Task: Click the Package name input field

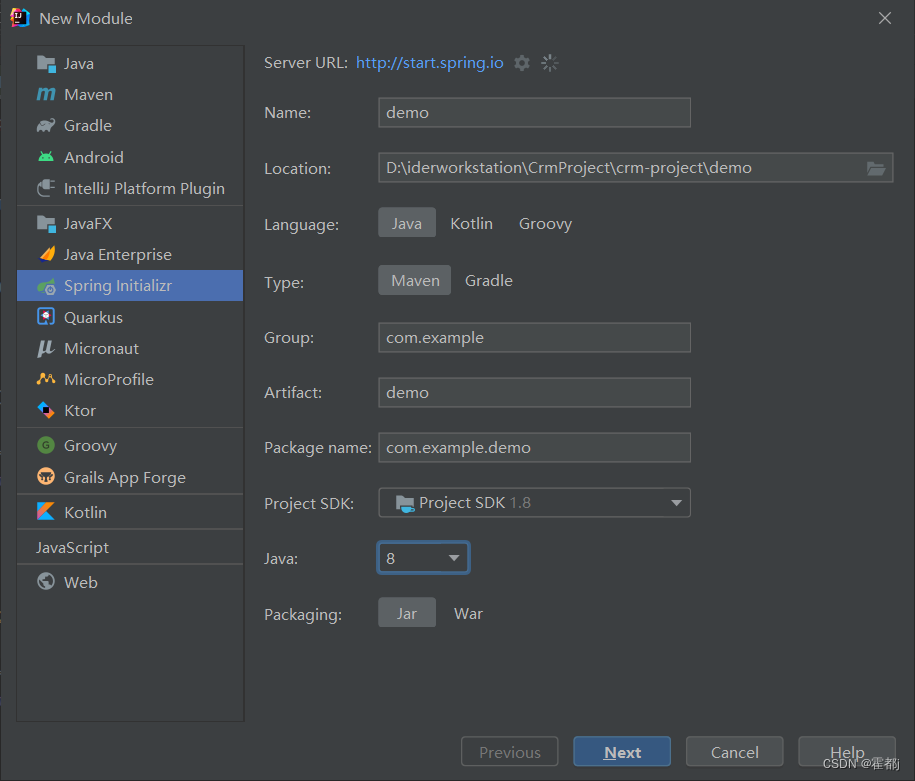Action: click(x=534, y=448)
